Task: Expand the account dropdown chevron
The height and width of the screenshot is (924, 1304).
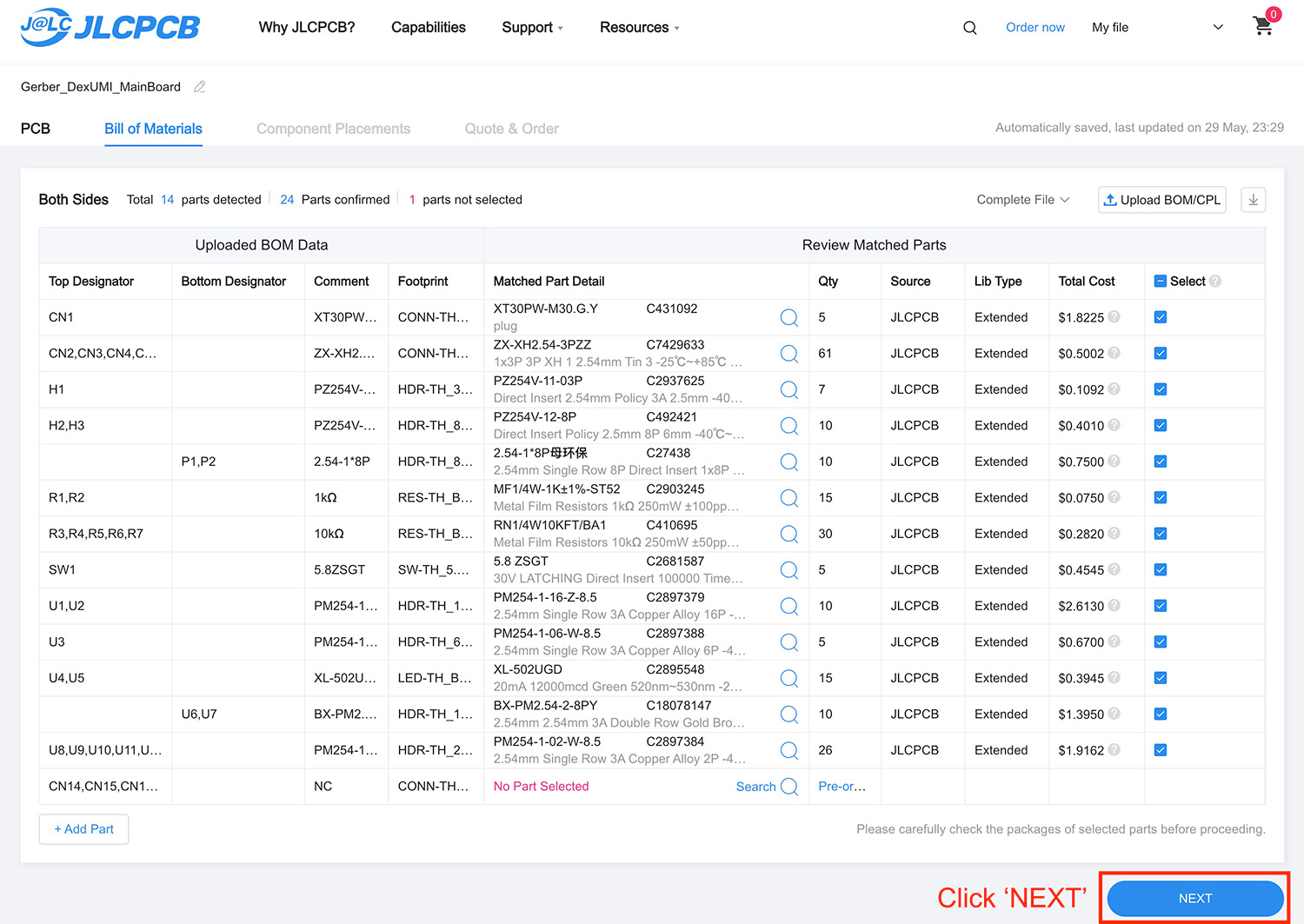Action: 1218,28
